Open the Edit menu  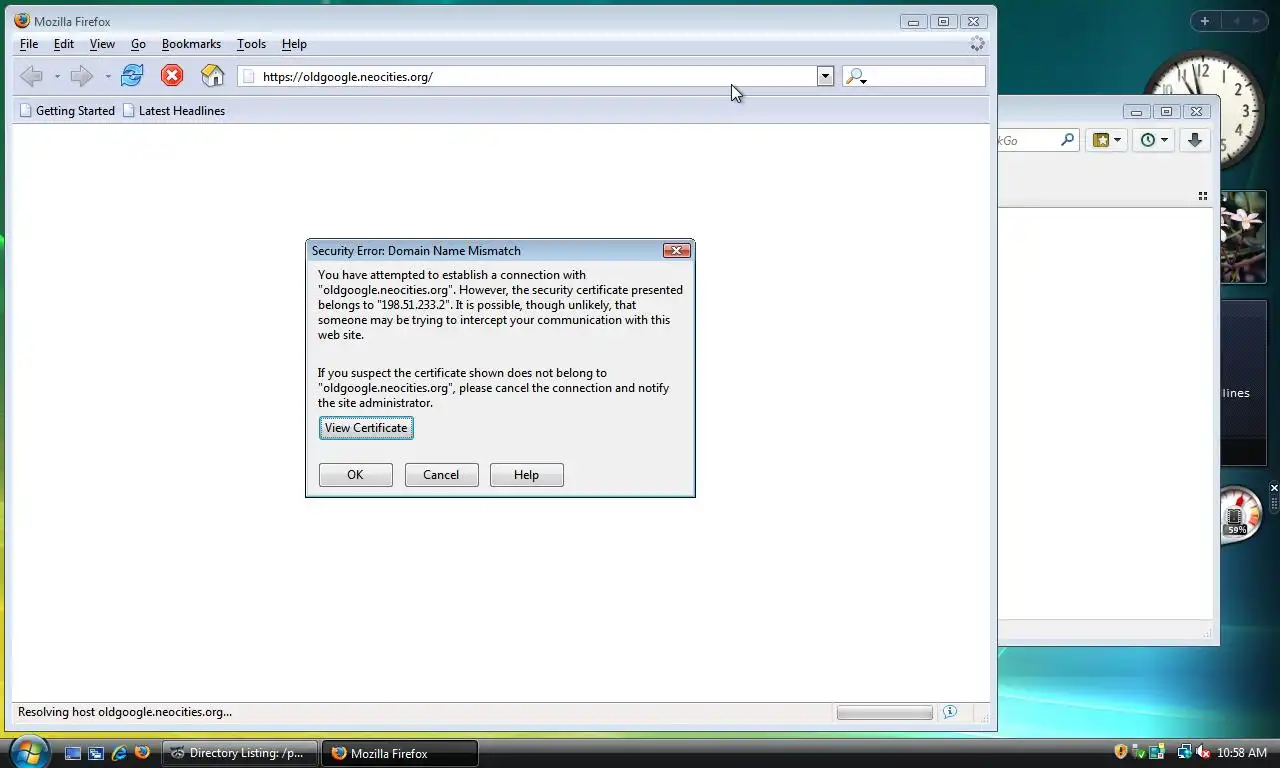[64, 44]
